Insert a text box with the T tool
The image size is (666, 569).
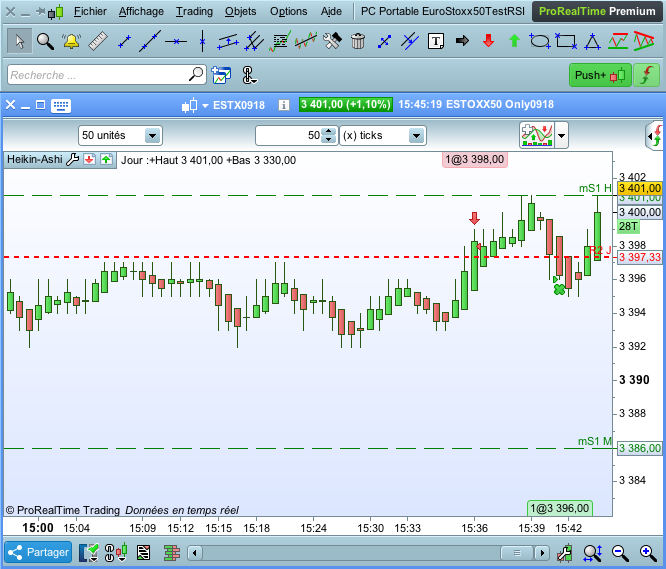point(436,41)
